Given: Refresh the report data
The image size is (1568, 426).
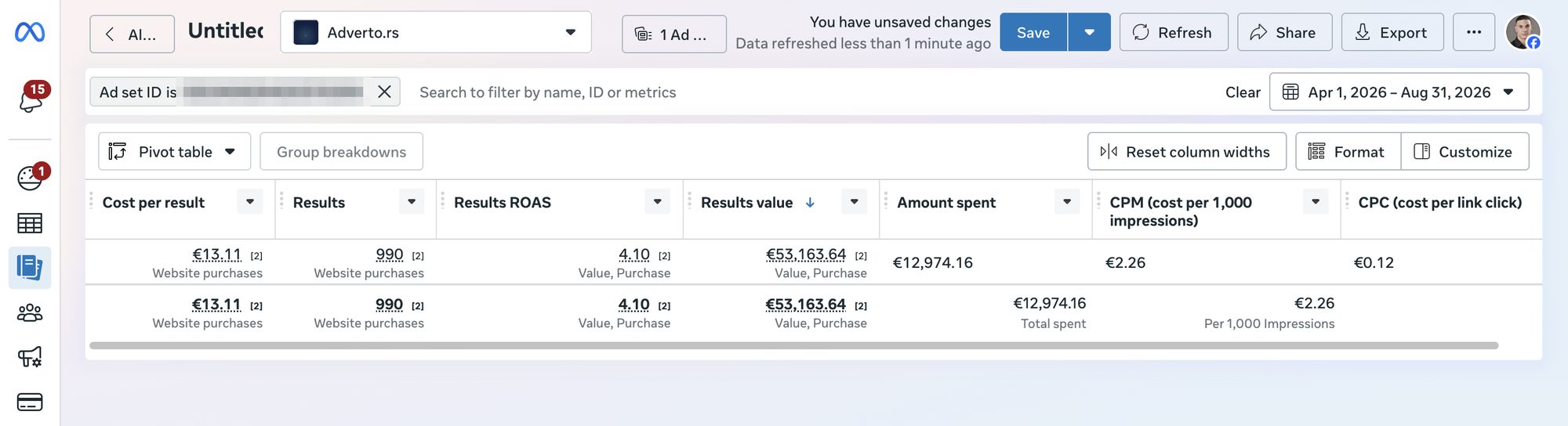Looking at the screenshot, I should (x=1174, y=32).
